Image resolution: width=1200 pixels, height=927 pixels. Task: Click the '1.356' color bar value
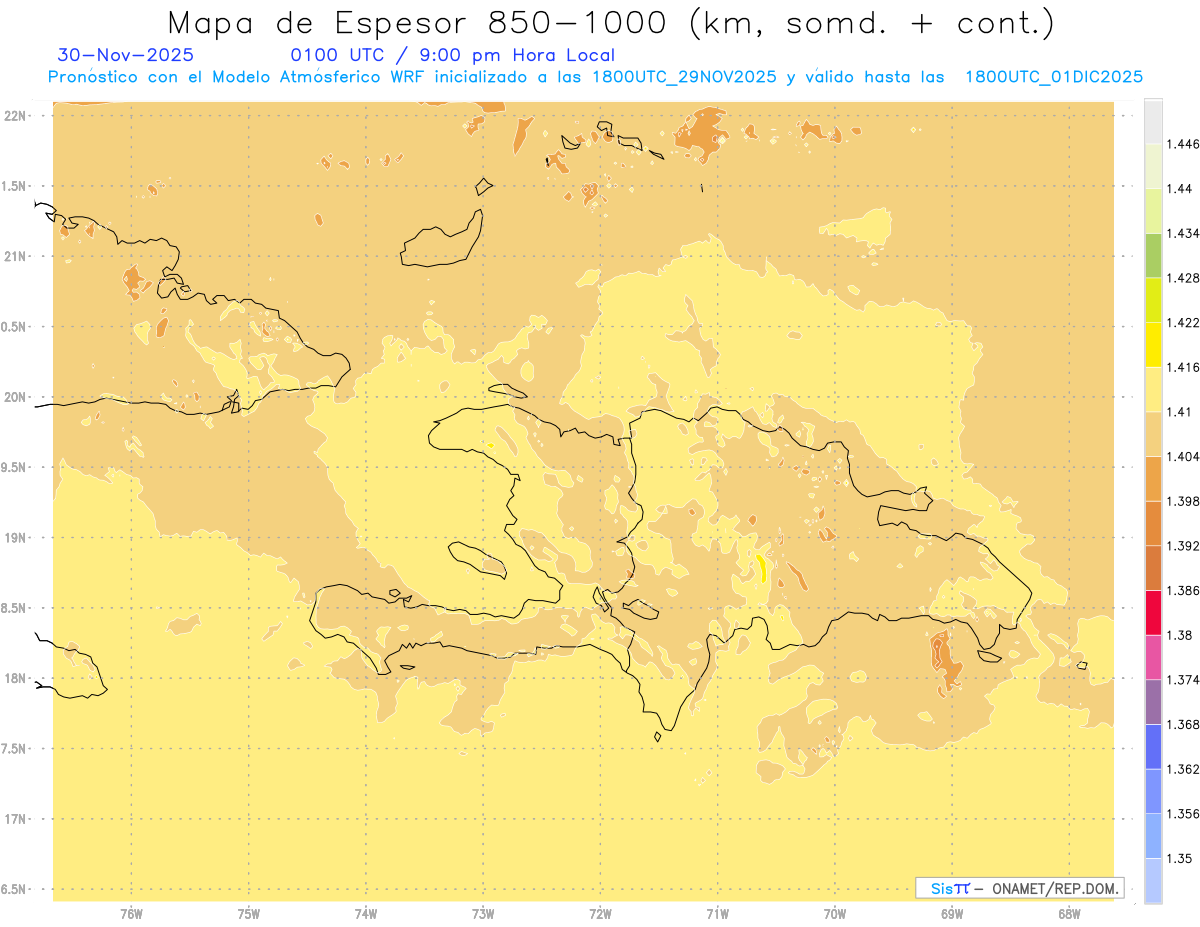point(1183,813)
